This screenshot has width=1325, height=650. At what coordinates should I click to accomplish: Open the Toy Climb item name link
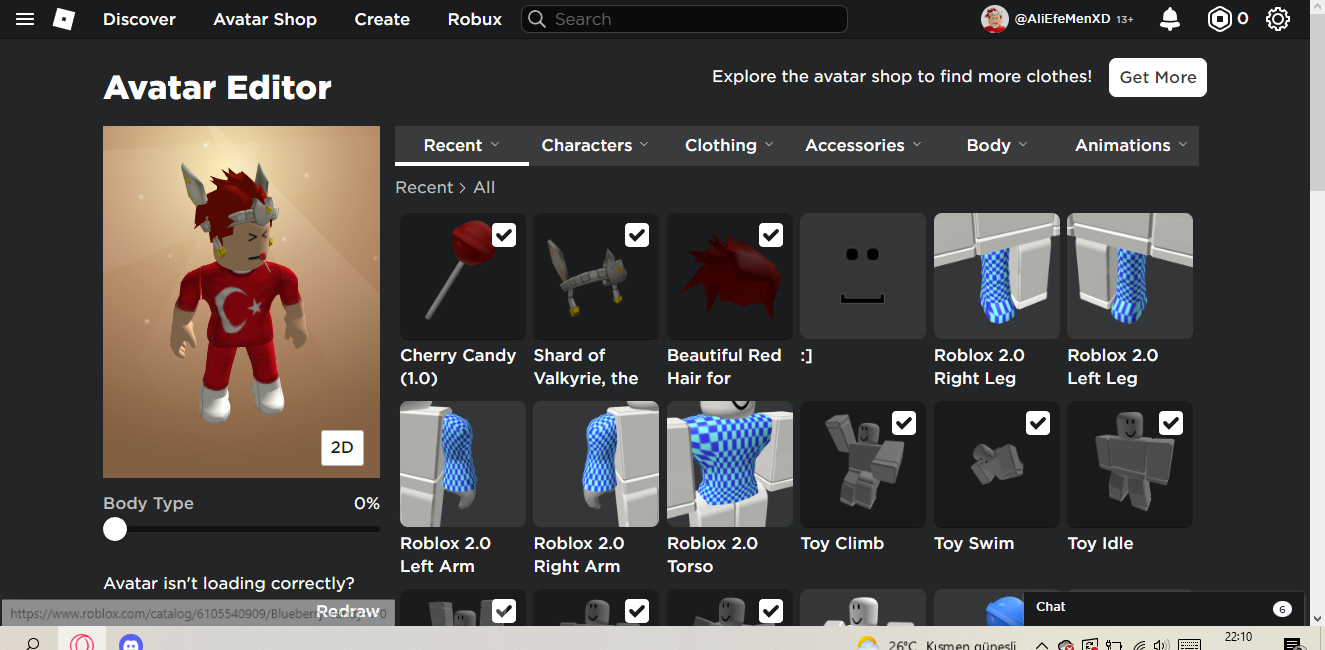coord(842,543)
